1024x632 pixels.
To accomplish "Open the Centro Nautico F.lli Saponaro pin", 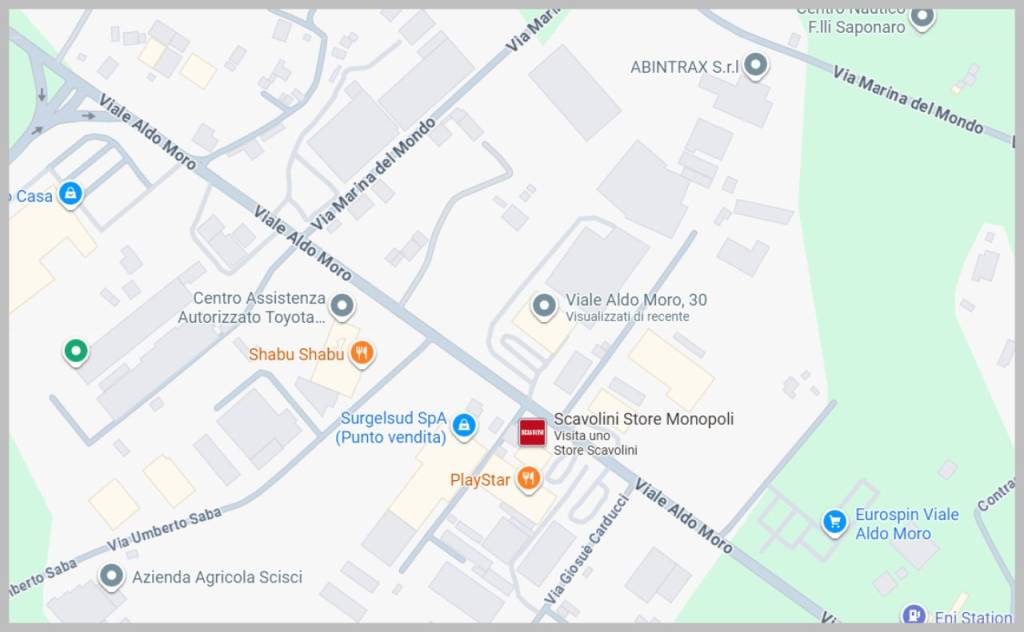I will click(922, 17).
